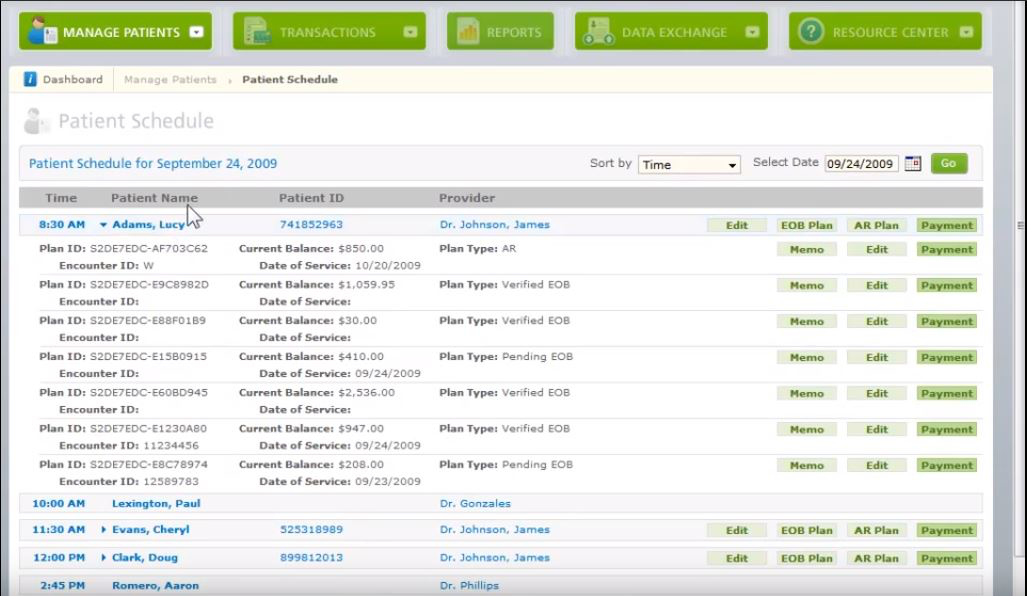Screen dimensions: 1027x596
Task: Click the Manage Patients person icon
Action: (42, 30)
